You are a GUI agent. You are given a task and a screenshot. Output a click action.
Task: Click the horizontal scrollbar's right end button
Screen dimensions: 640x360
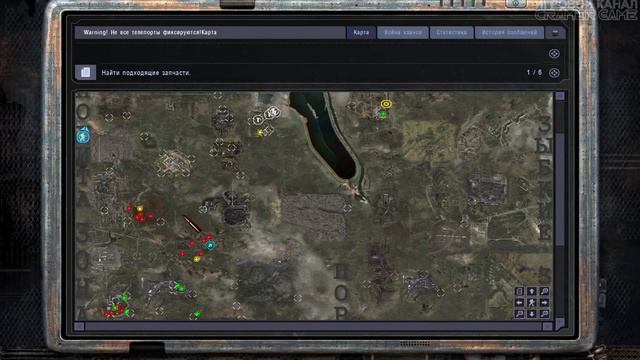[x=547, y=327]
